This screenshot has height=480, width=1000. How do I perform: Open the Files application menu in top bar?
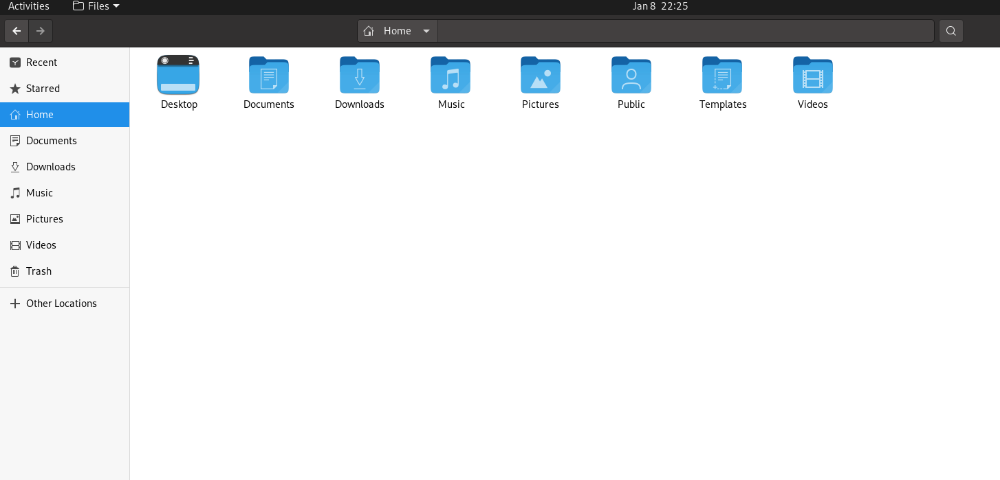96,6
